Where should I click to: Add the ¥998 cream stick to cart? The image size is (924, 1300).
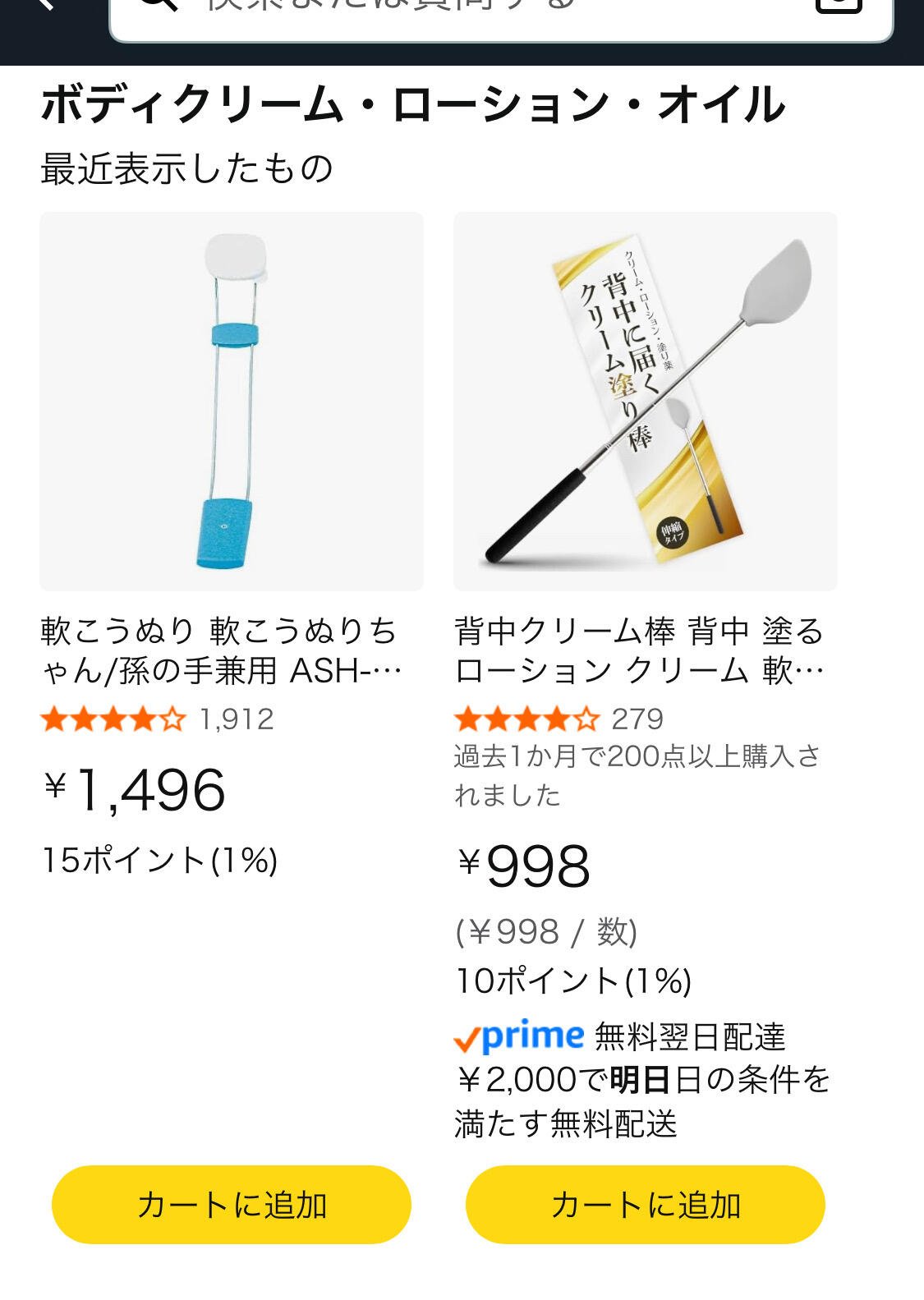coord(646,1205)
